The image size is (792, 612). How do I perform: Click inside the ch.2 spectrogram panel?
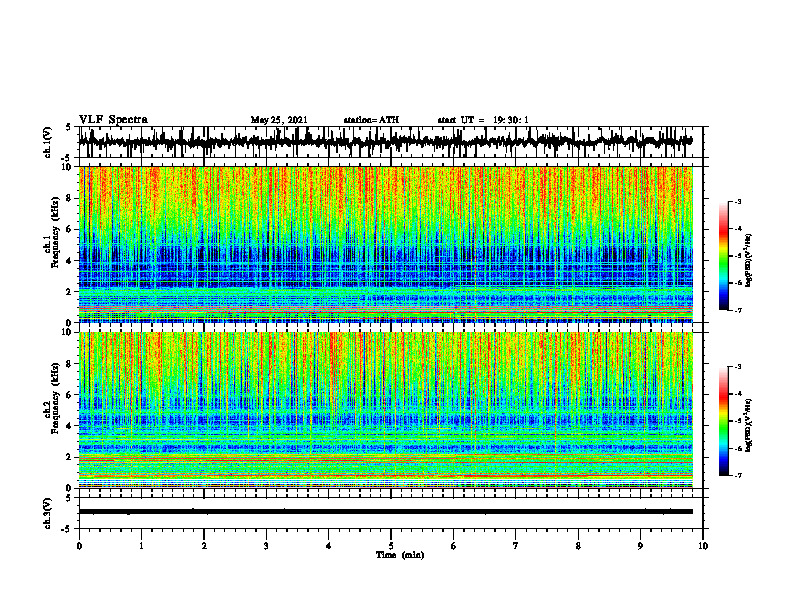pyautogui.click(x=386, y=410)
